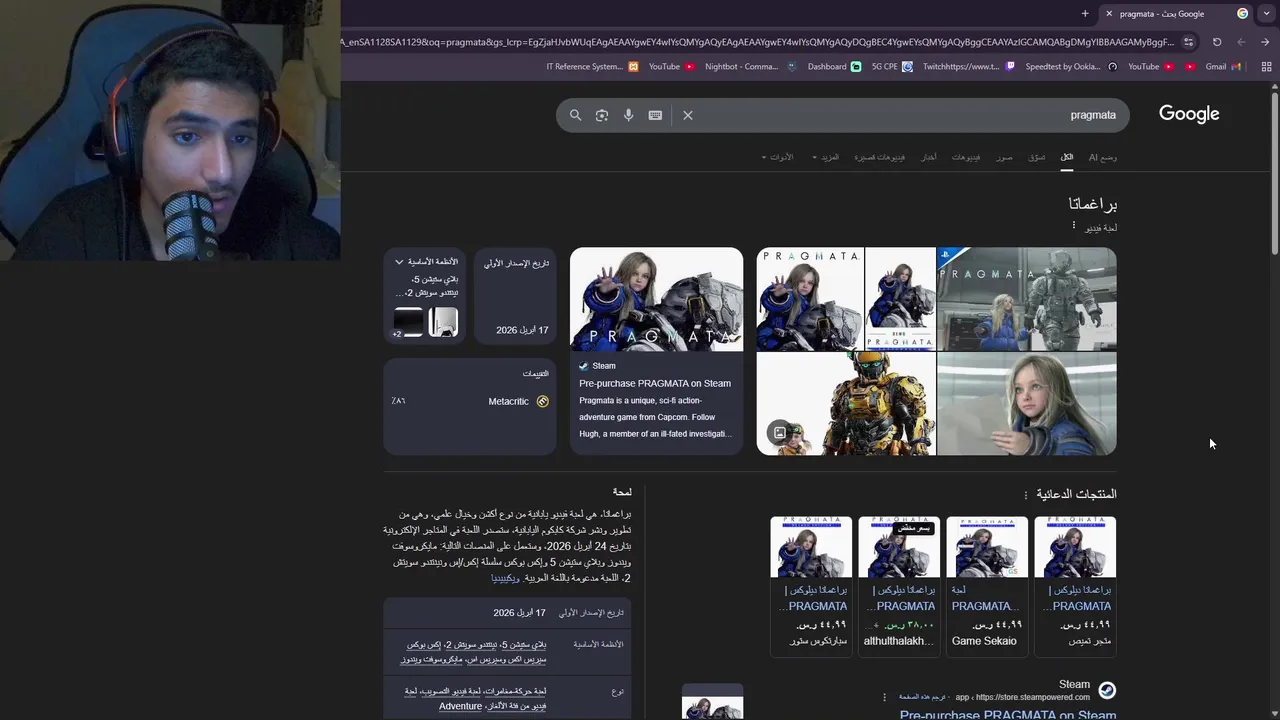Viewport: 1280px width, 720px height.
Task: Open the yellow armored robot image
Action: 846,403
